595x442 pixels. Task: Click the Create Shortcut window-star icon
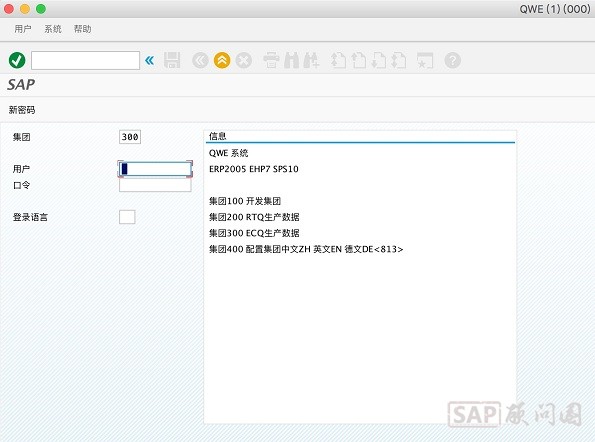pos(425,60)
